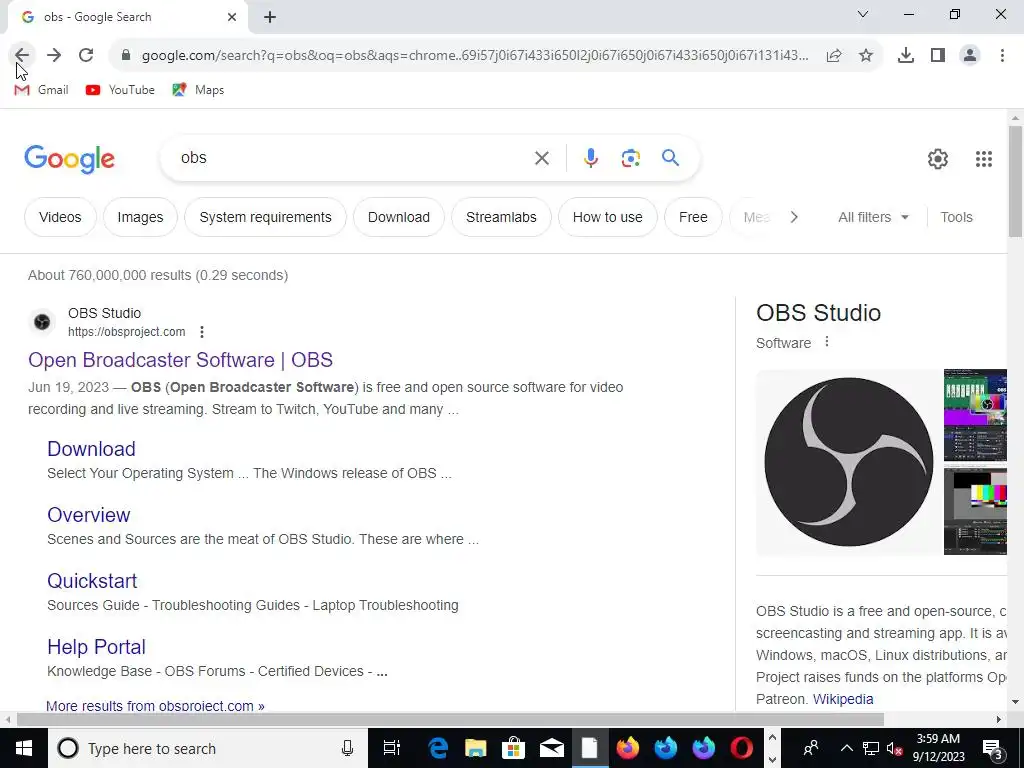The width and height of the screenshot is (1024, 768).
Task: Open the Google apps grid
Action: pyautogui.click(x=984, y=159)
